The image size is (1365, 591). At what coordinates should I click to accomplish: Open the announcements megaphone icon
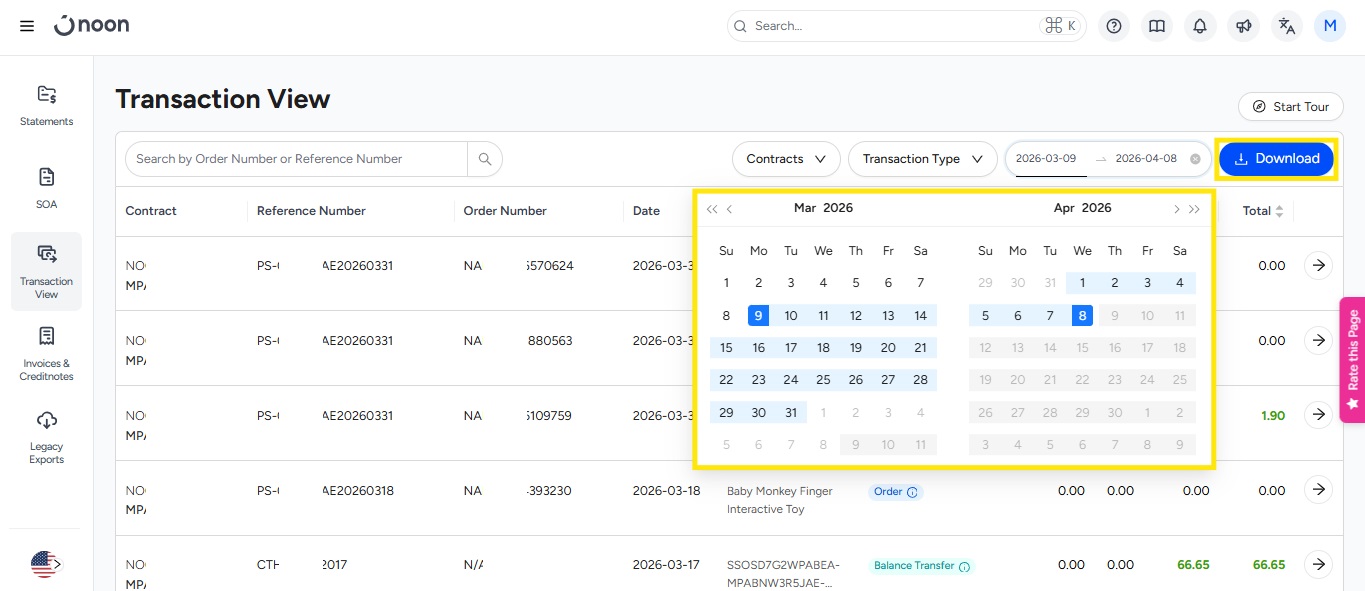[x=1243, y=26]
